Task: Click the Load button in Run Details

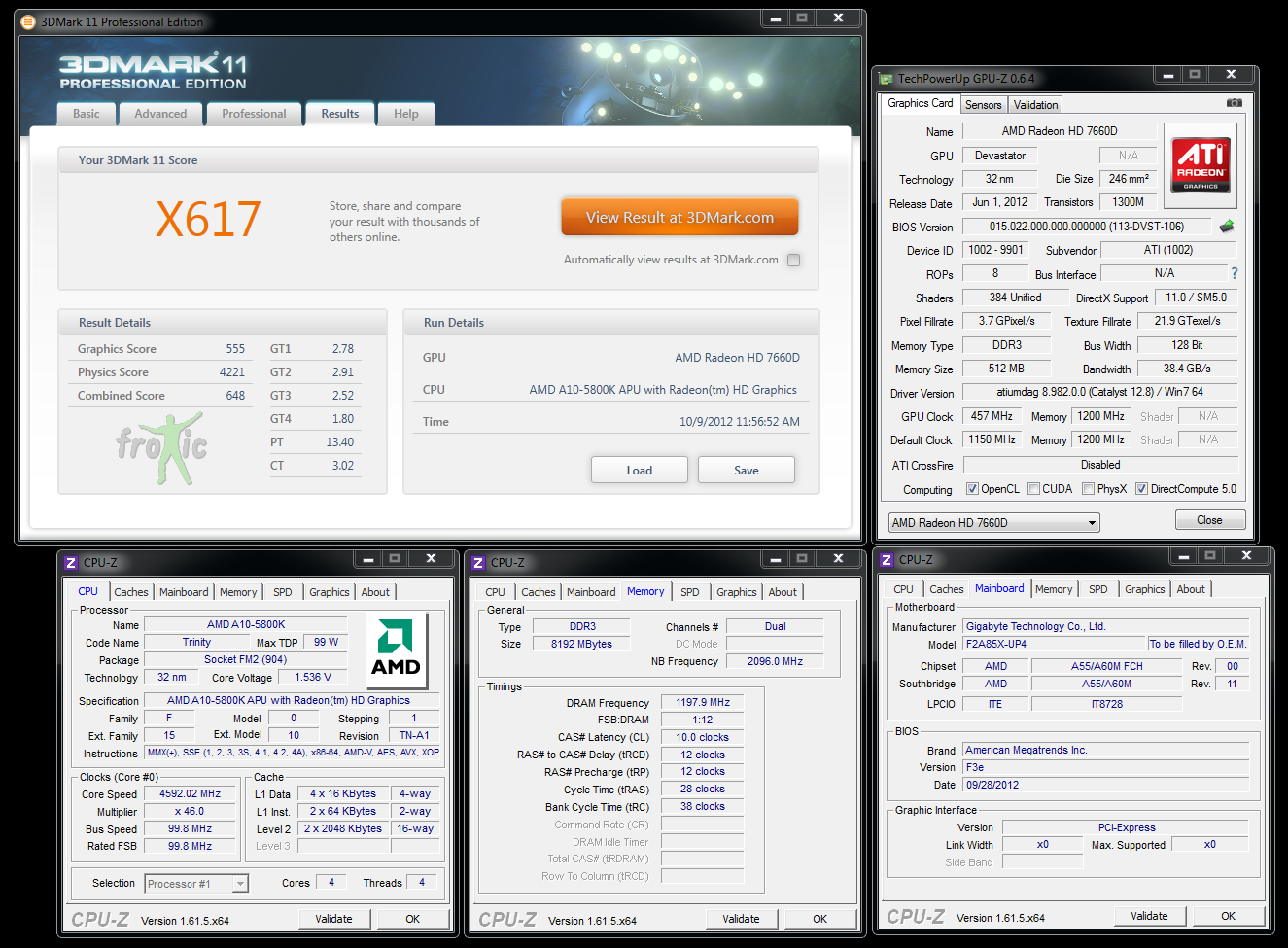Action: [x=640, y=471]
